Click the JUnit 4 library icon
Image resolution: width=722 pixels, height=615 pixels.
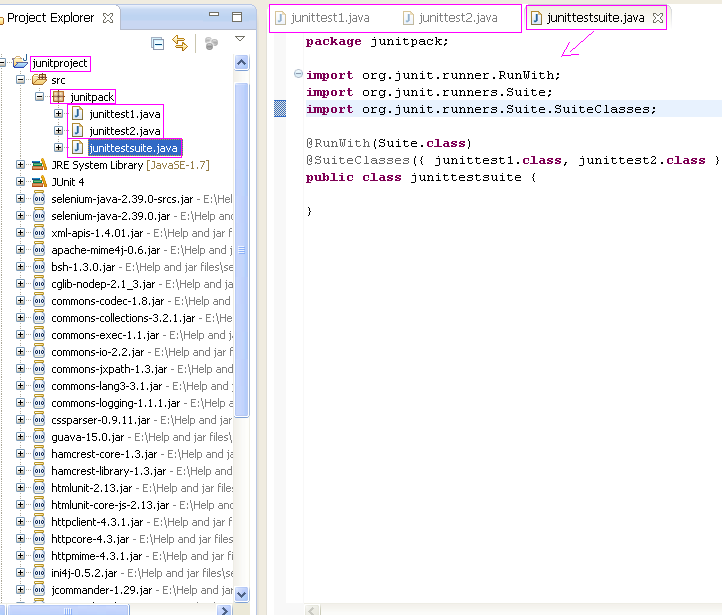[40, 181]
